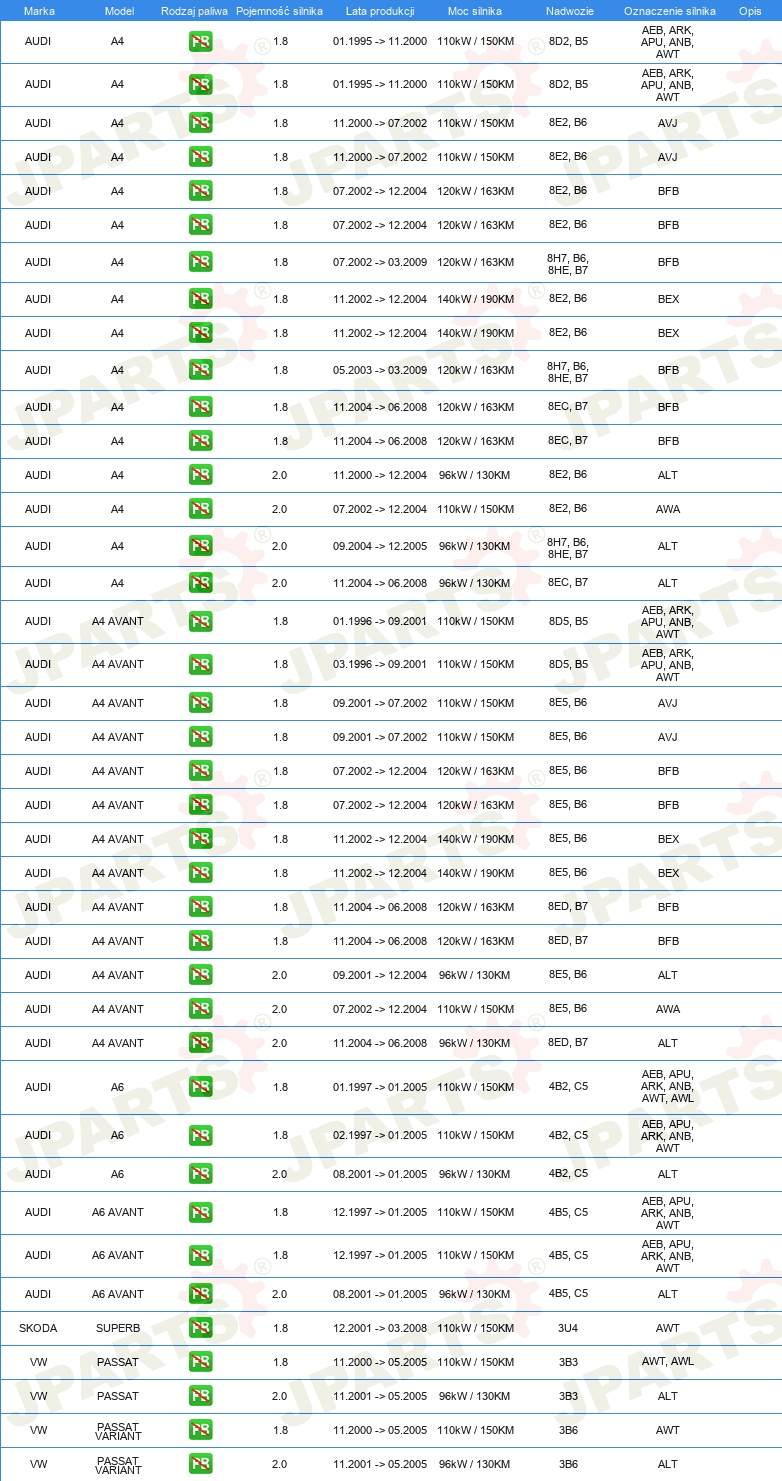The width and height of the screenshot is (782, 1481).
Task: Click the fuel icon for Audi A6 2.0 4B2
Action: pos(201,1174)
